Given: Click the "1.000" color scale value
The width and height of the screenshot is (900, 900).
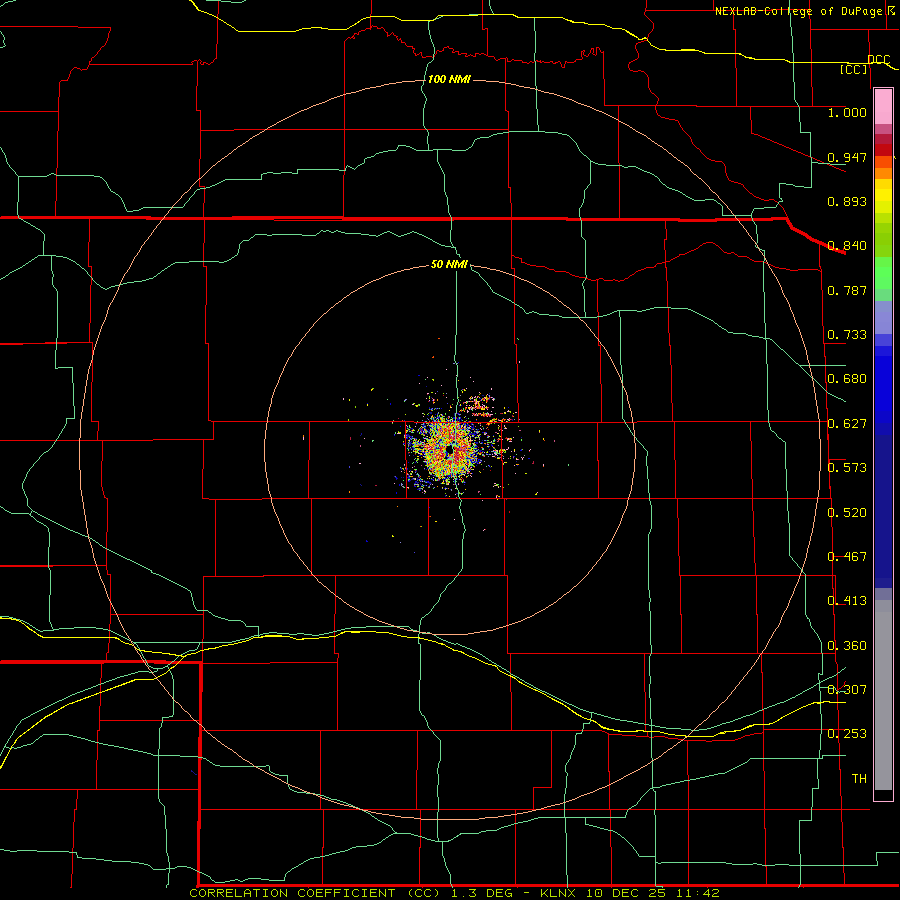Looking at the screenshot, I should coord(847,112).
